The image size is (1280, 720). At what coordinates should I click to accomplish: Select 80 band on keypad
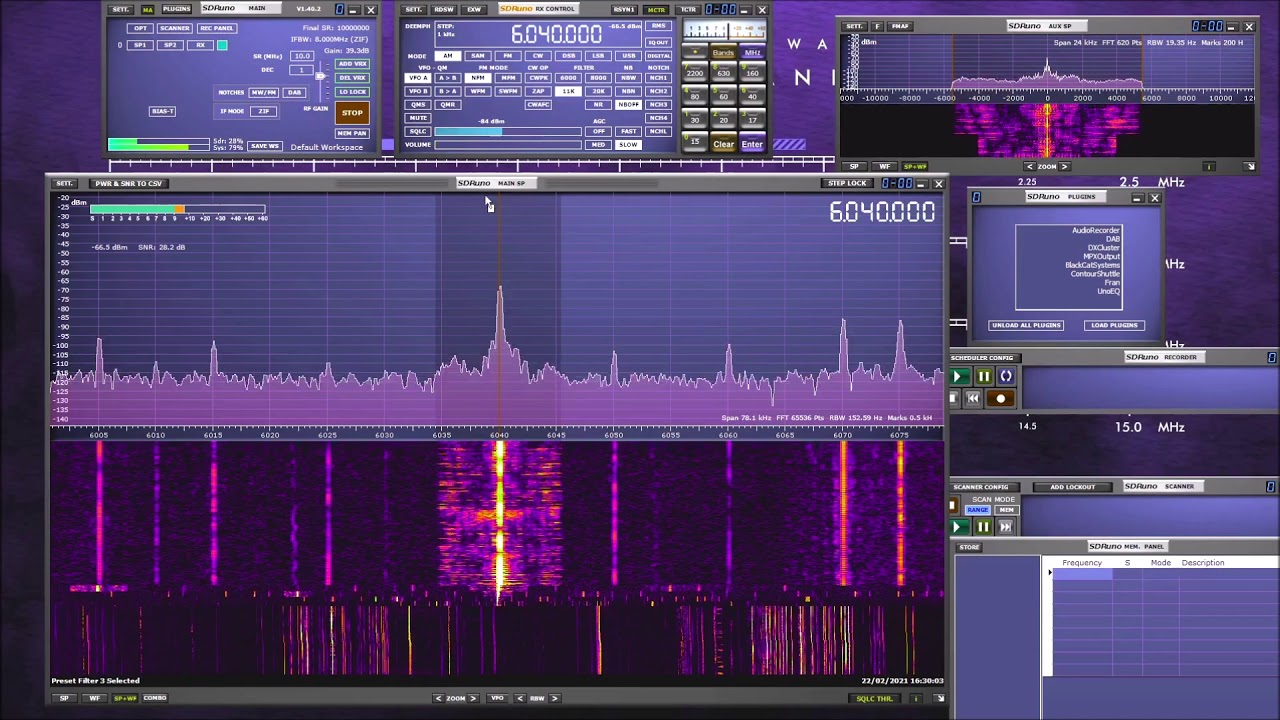tap(695, 97)
